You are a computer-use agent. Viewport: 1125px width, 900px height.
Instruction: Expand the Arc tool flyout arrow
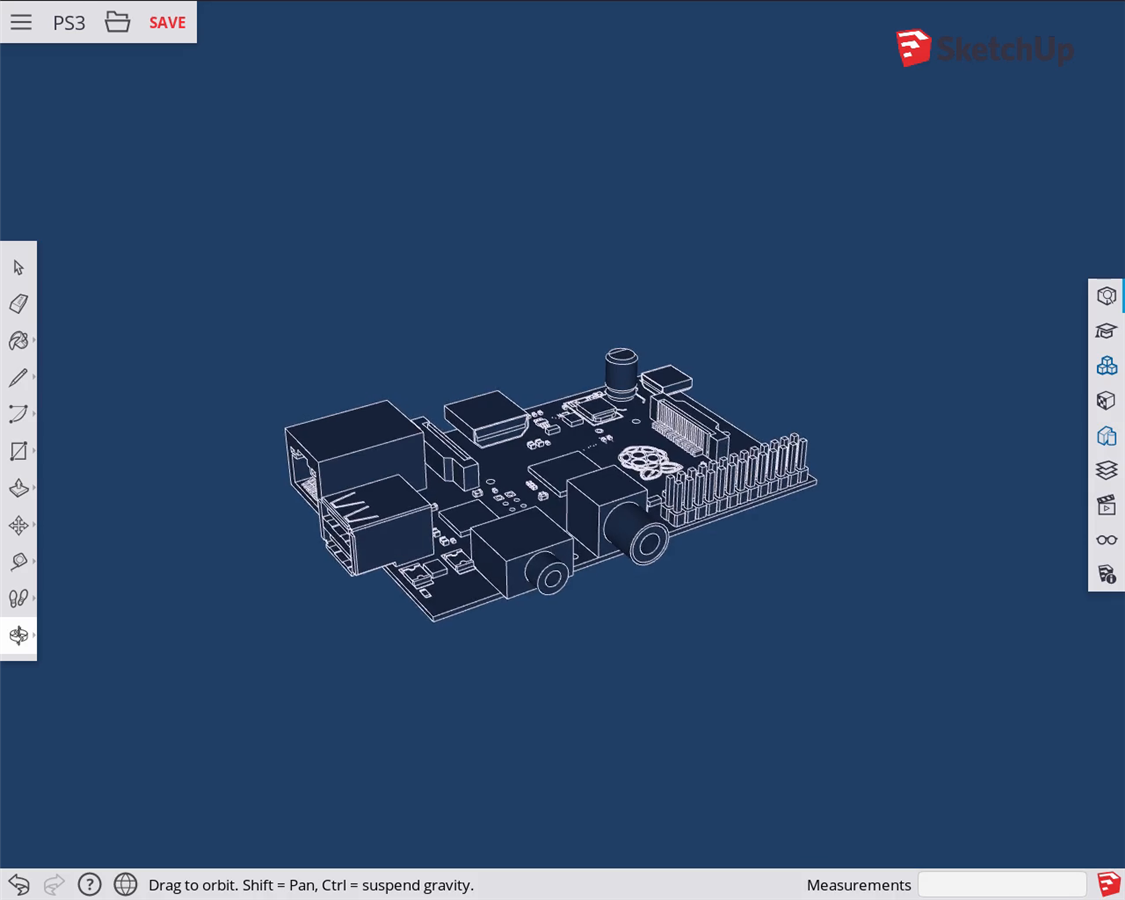(34, 413)
